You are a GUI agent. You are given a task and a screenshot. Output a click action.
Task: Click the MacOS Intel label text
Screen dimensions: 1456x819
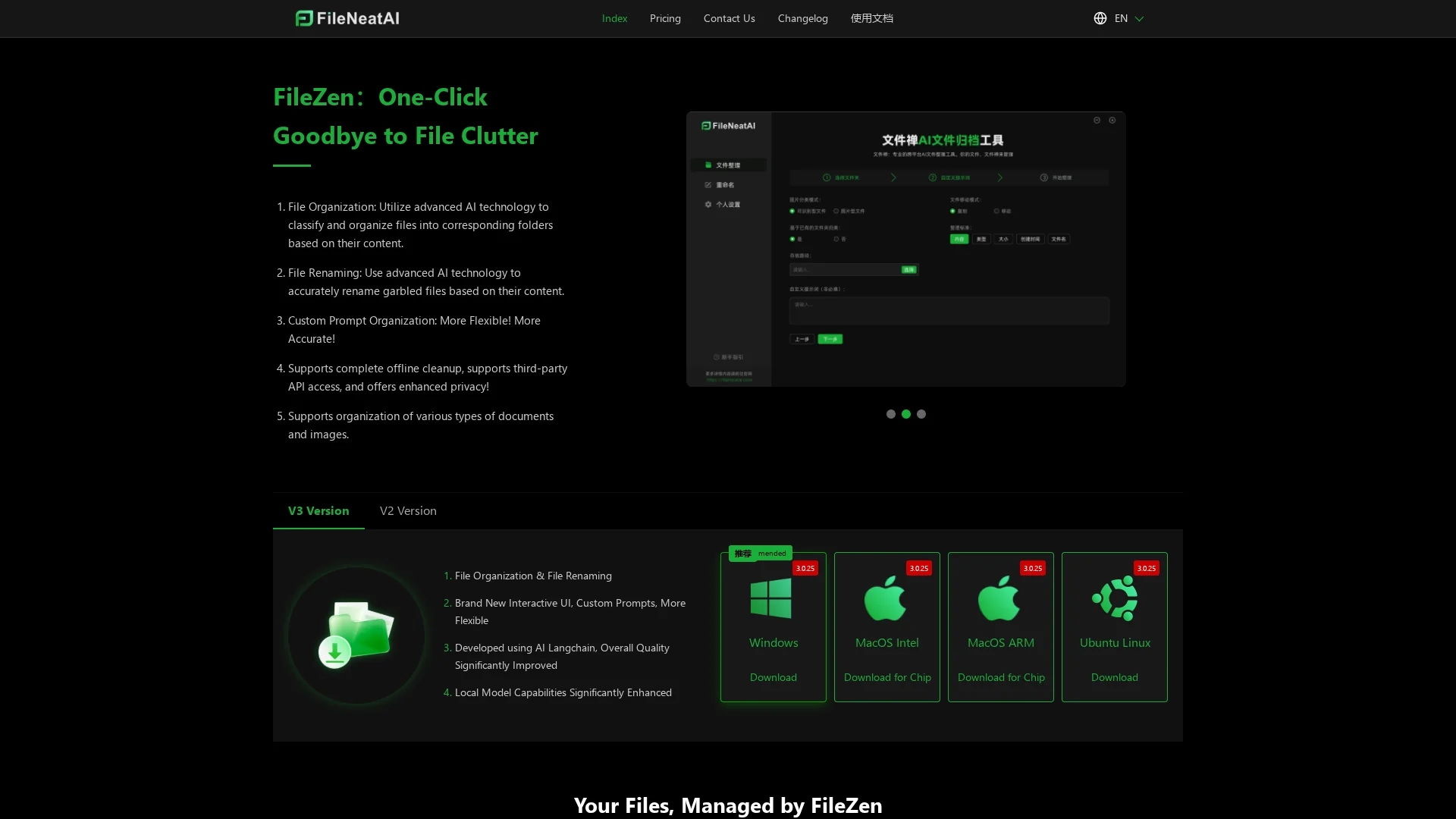[886, 642]
